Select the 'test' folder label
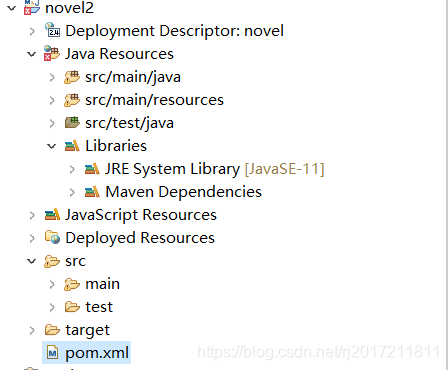The height and width of the screenshot is (370, 448). coord(99,307)
